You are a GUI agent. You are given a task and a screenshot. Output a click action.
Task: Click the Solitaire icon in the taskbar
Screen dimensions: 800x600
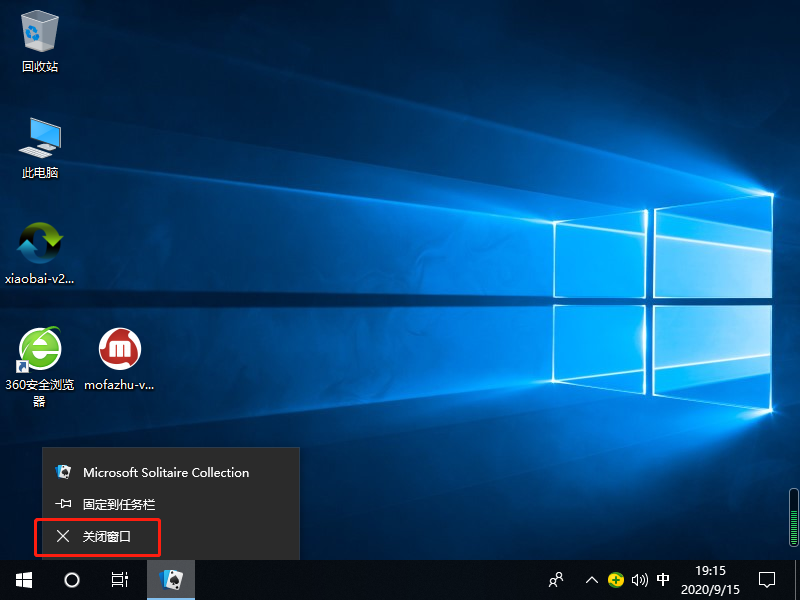tap(171, 580)
